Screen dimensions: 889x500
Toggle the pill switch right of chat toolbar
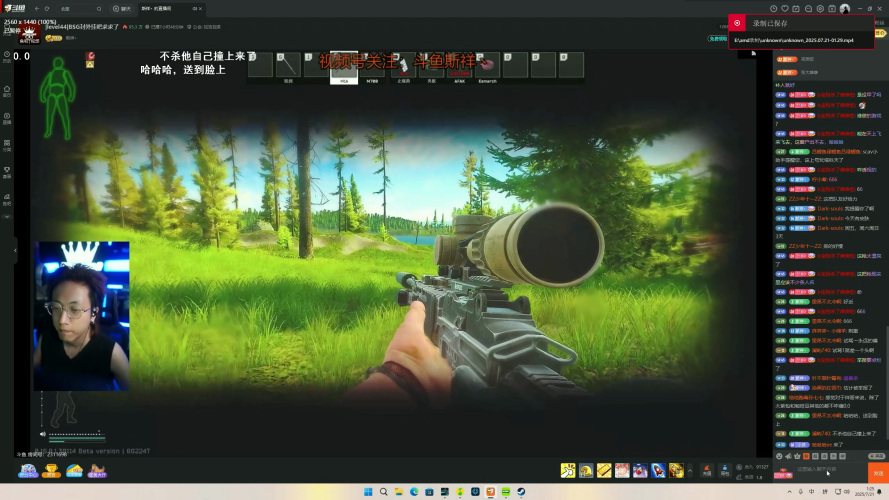(877, 456)
